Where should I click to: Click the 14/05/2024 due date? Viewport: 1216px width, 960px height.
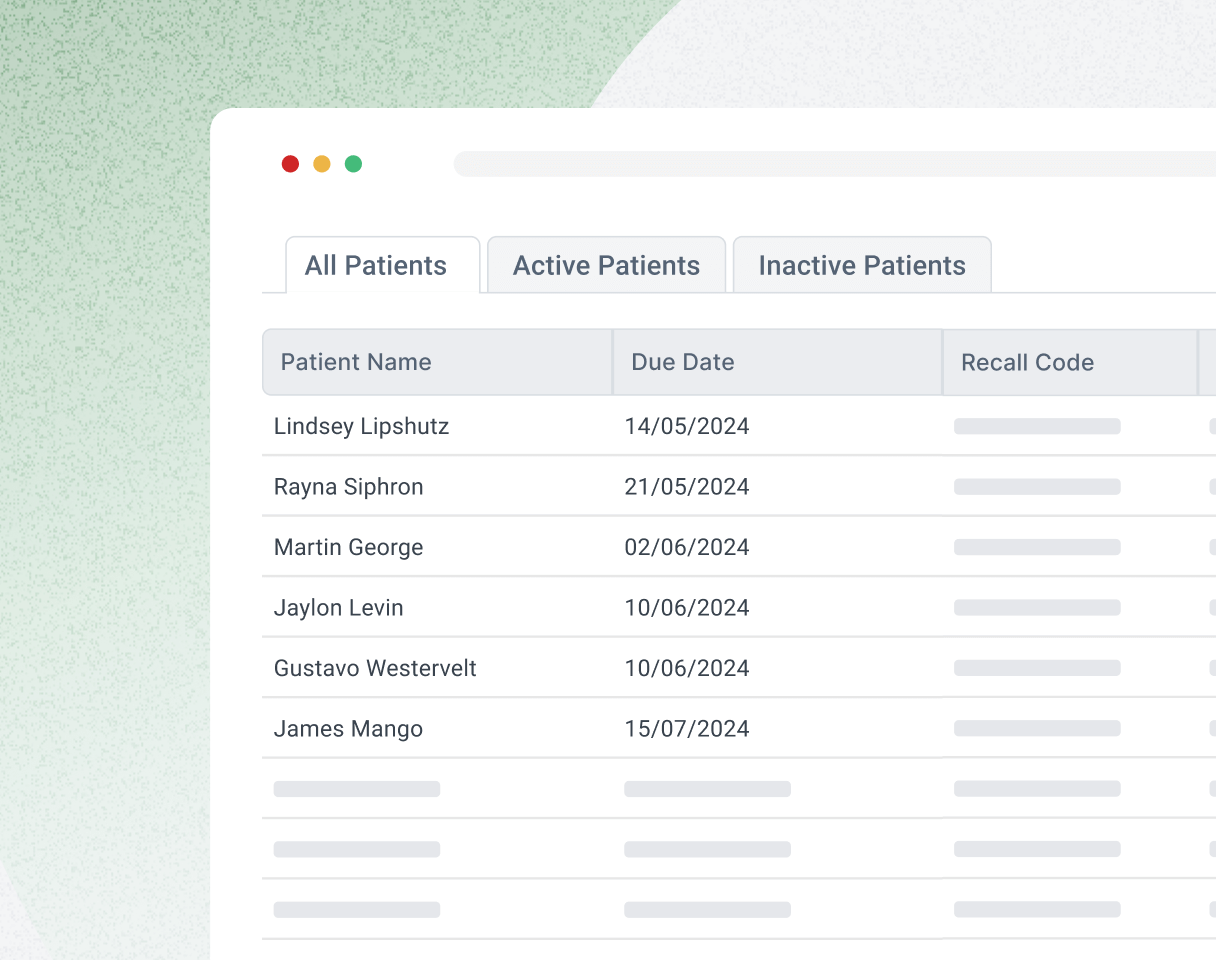click(x=687, y=426)
